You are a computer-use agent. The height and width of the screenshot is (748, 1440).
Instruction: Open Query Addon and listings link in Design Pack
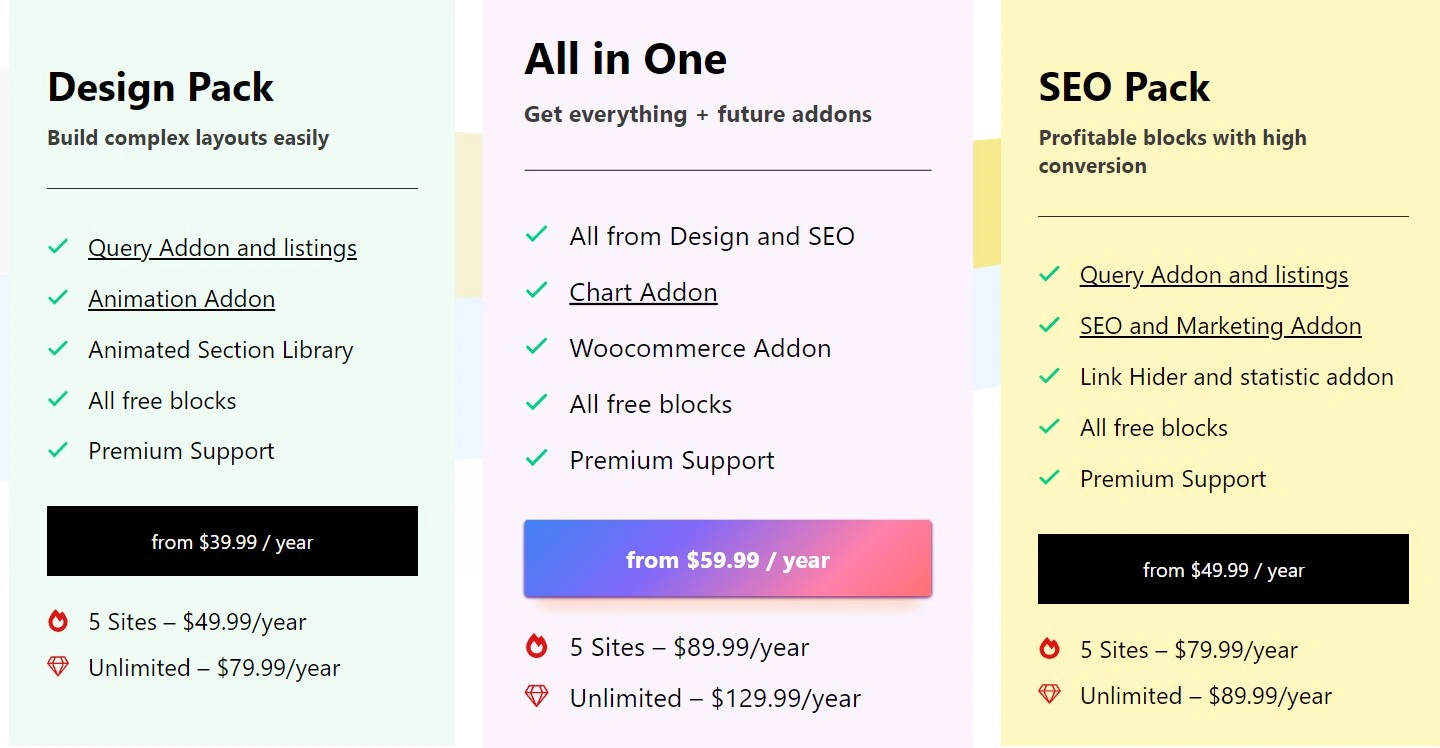(x=222, y=248)
